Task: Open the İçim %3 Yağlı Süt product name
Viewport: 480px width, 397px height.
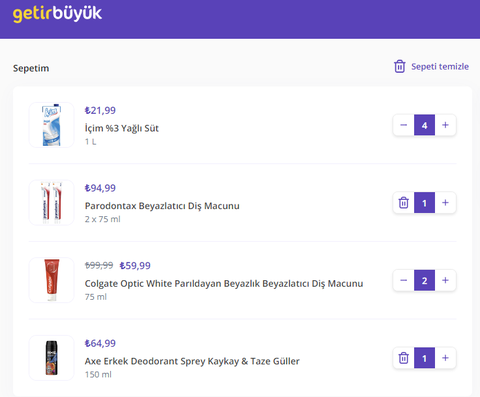Action: 122,128
